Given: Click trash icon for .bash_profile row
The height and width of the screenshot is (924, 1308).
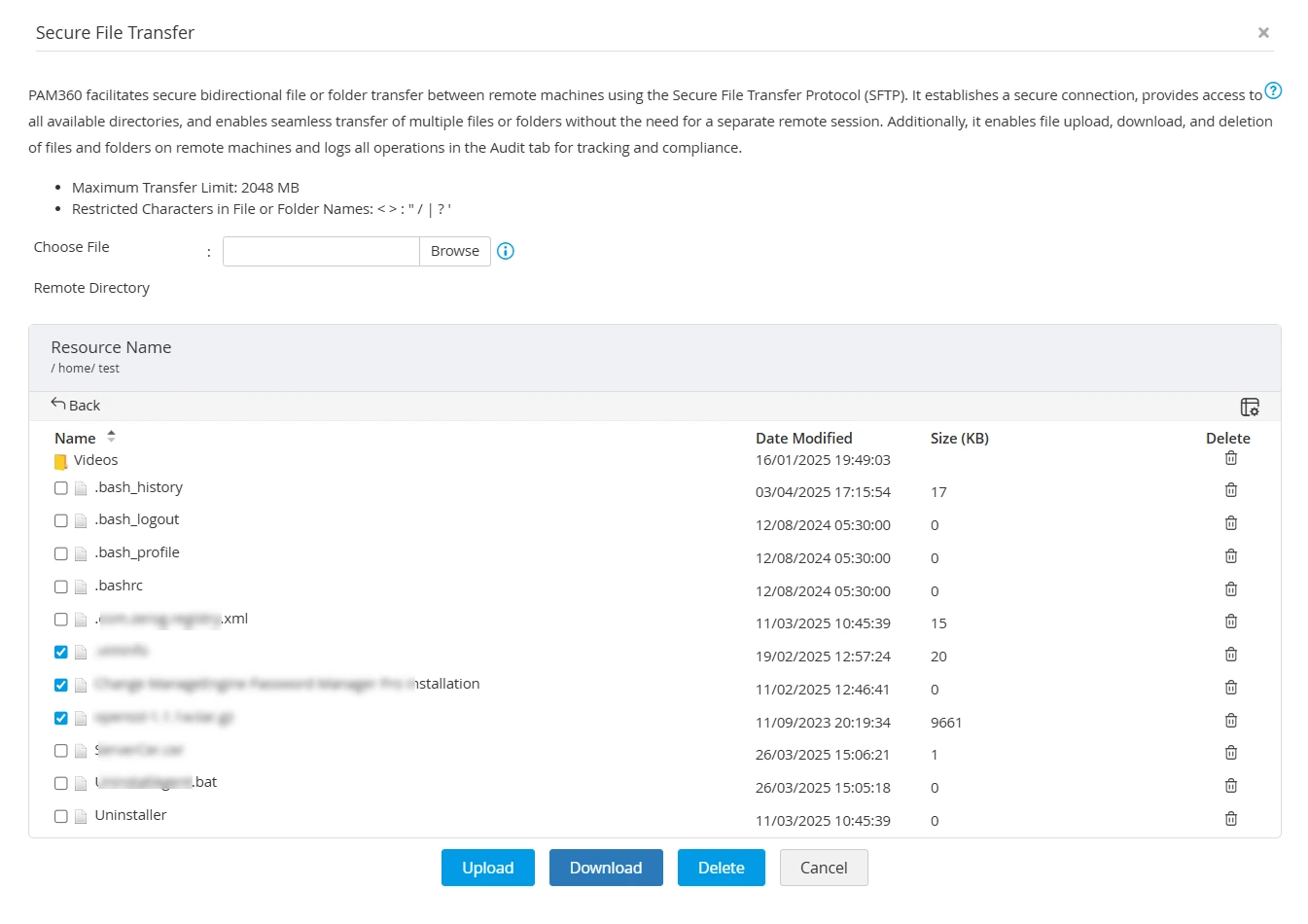Looking at the screenshot, I should [1231, 556].
